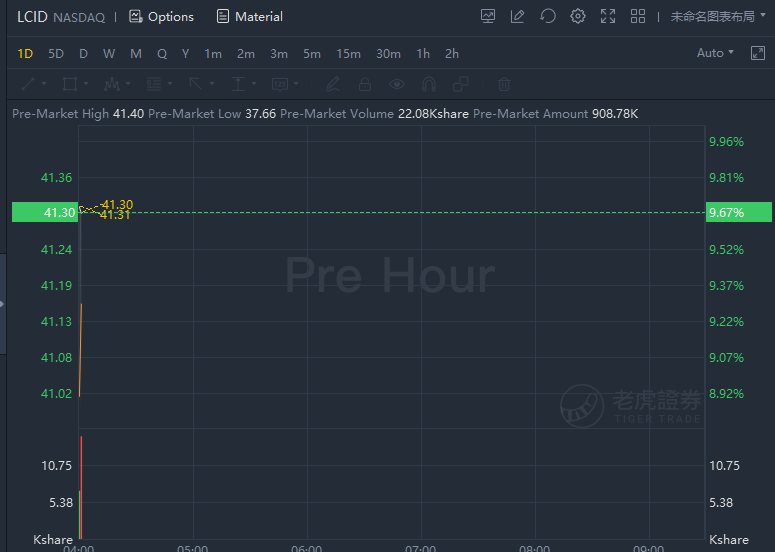Screen dimensions: 775x552
Task: Select the 2h interval
Action: [x=452, y=53]
